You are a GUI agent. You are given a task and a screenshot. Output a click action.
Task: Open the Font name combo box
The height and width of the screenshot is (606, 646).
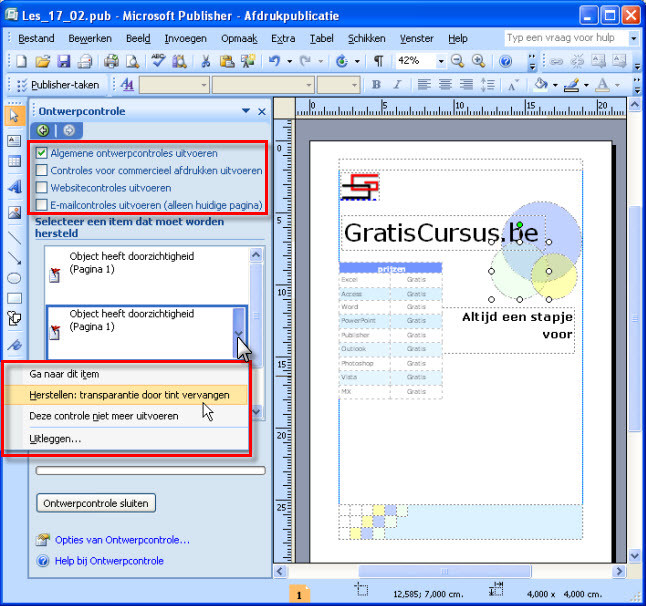point(263,85)
